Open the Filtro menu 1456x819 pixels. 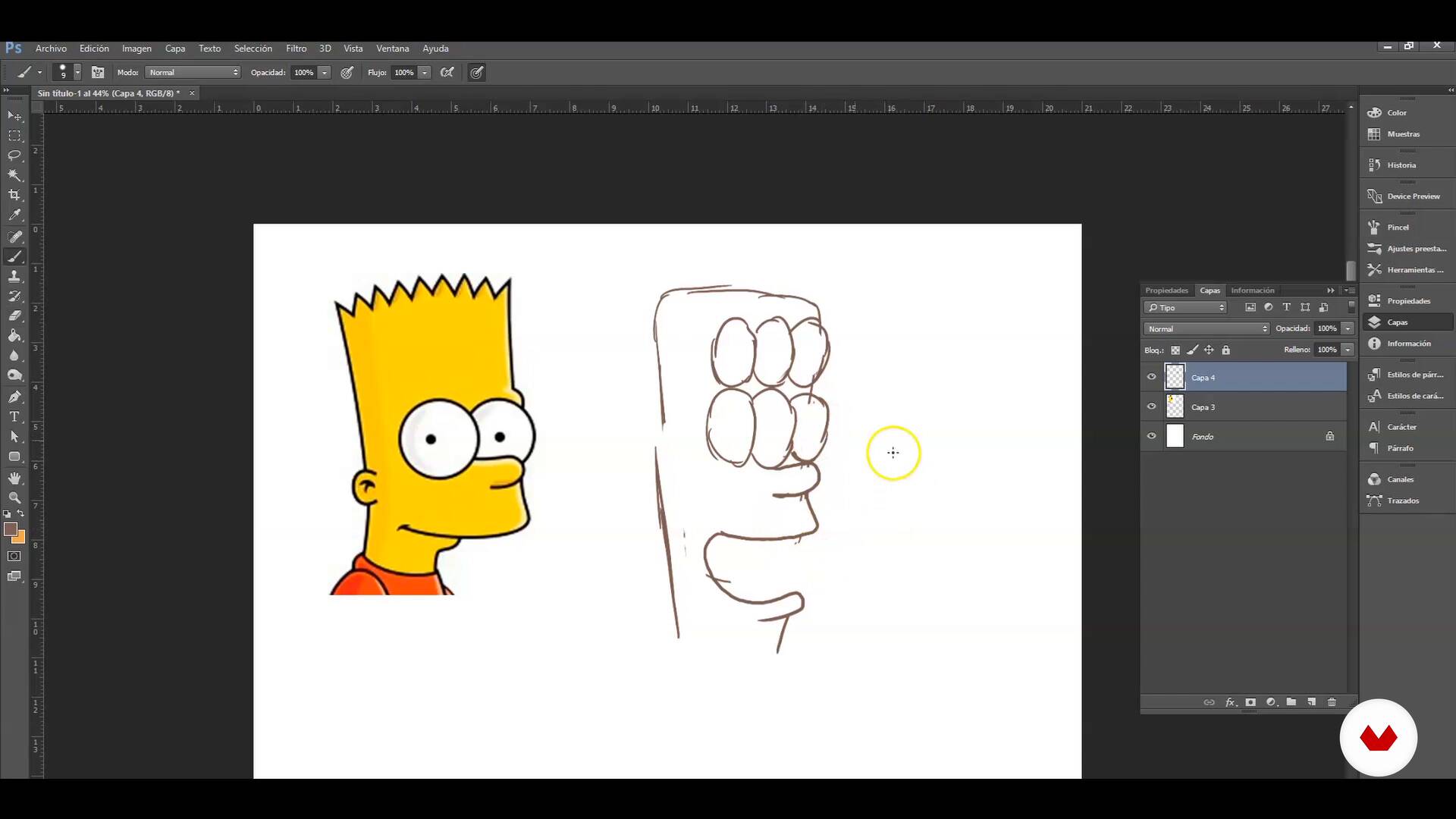tap(297, 48)
